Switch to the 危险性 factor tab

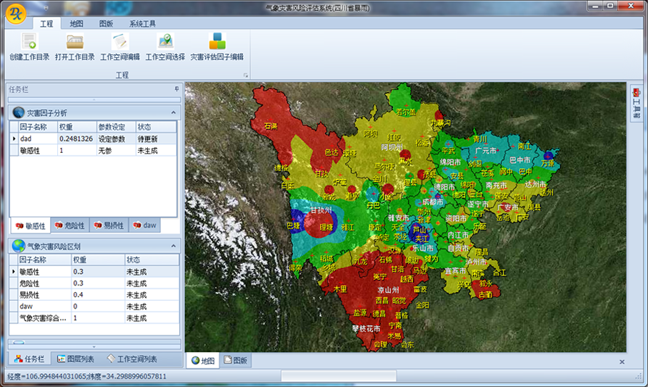(x=70, y=225)
